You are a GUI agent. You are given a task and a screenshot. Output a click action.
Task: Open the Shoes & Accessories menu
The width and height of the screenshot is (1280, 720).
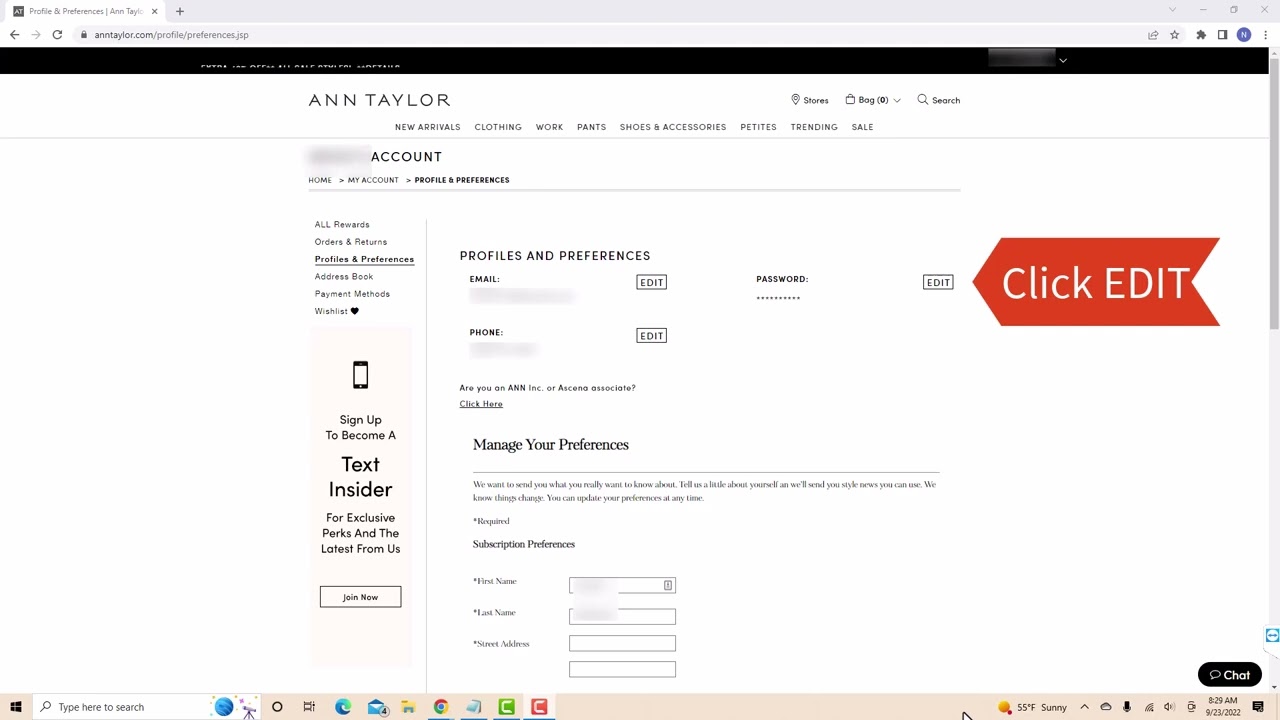pos(673,127)
